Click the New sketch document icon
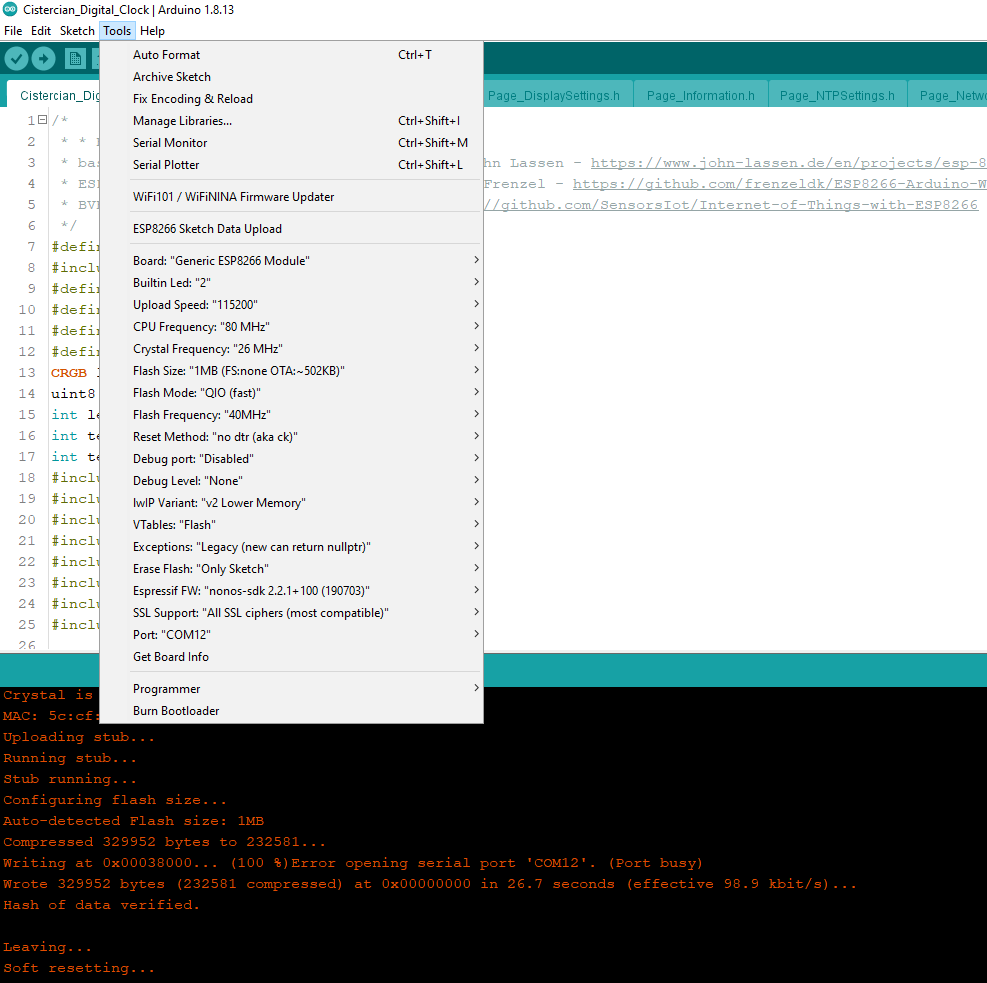 [x=75, y=59]
